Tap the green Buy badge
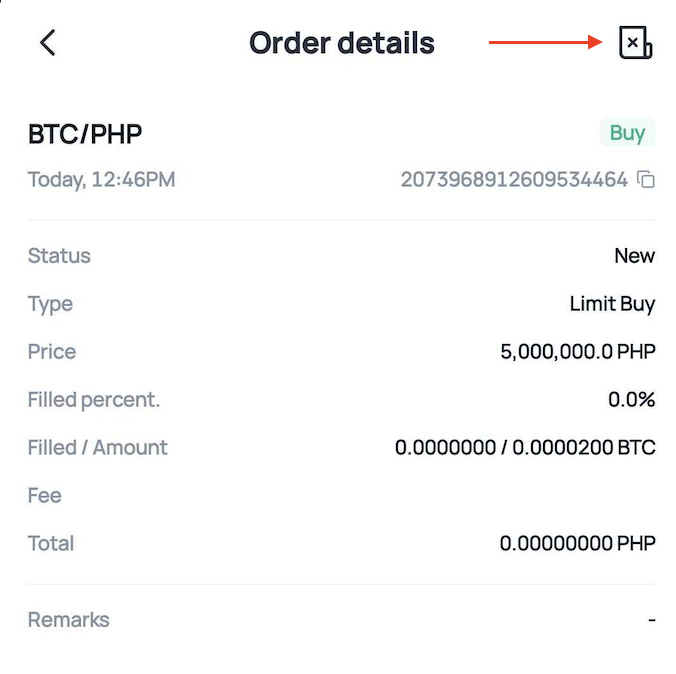Image resolution: width=676 pixels, height=674 pixels. 627,133
